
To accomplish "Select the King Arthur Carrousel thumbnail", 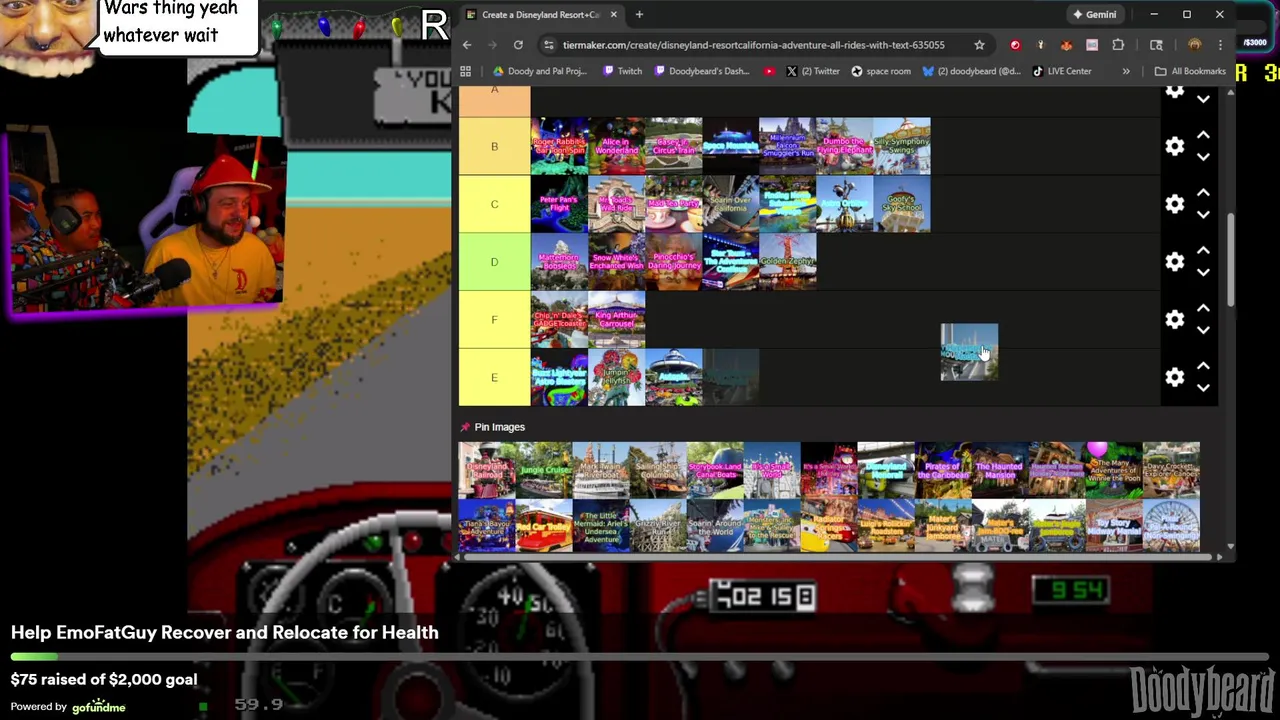I will 616,319.
